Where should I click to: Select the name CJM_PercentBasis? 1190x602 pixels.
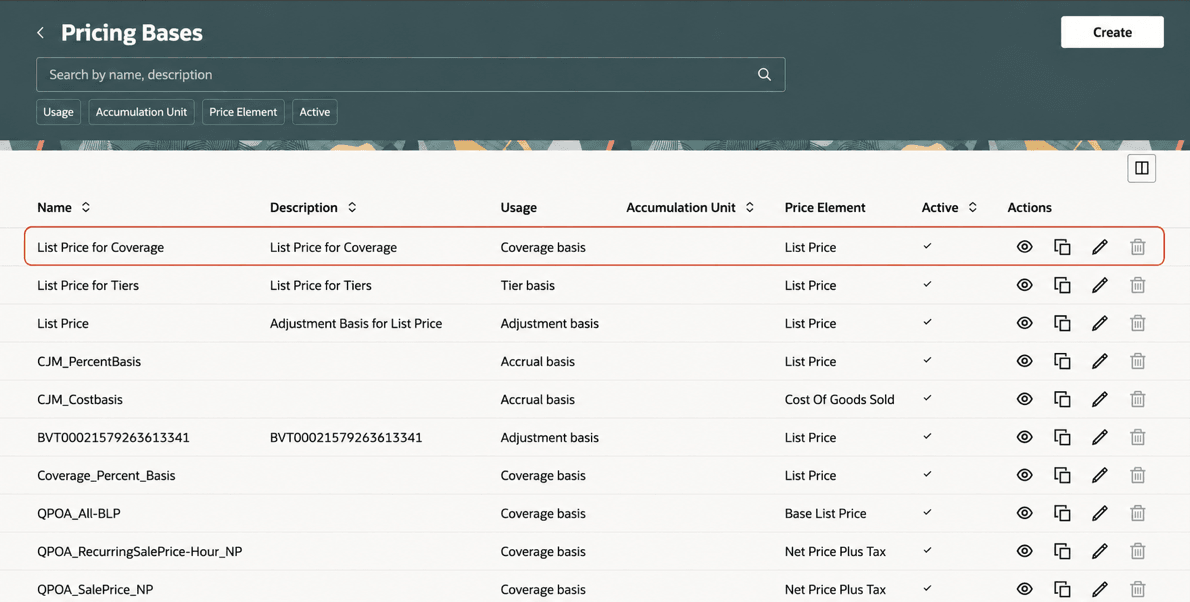click(89, 361)
